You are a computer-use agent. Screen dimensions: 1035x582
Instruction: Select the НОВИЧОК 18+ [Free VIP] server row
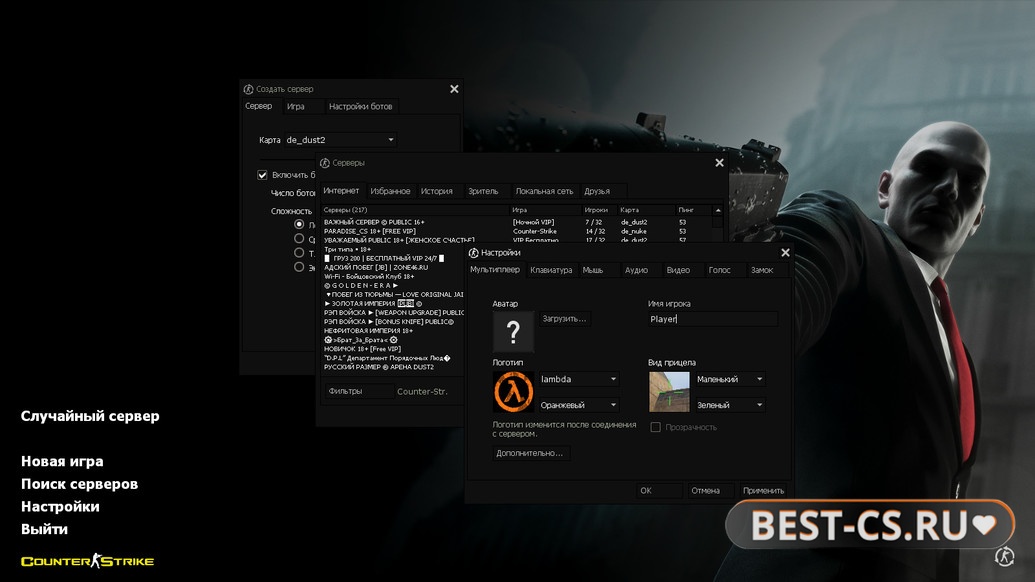pyautogui.click(x=393, y=348)
